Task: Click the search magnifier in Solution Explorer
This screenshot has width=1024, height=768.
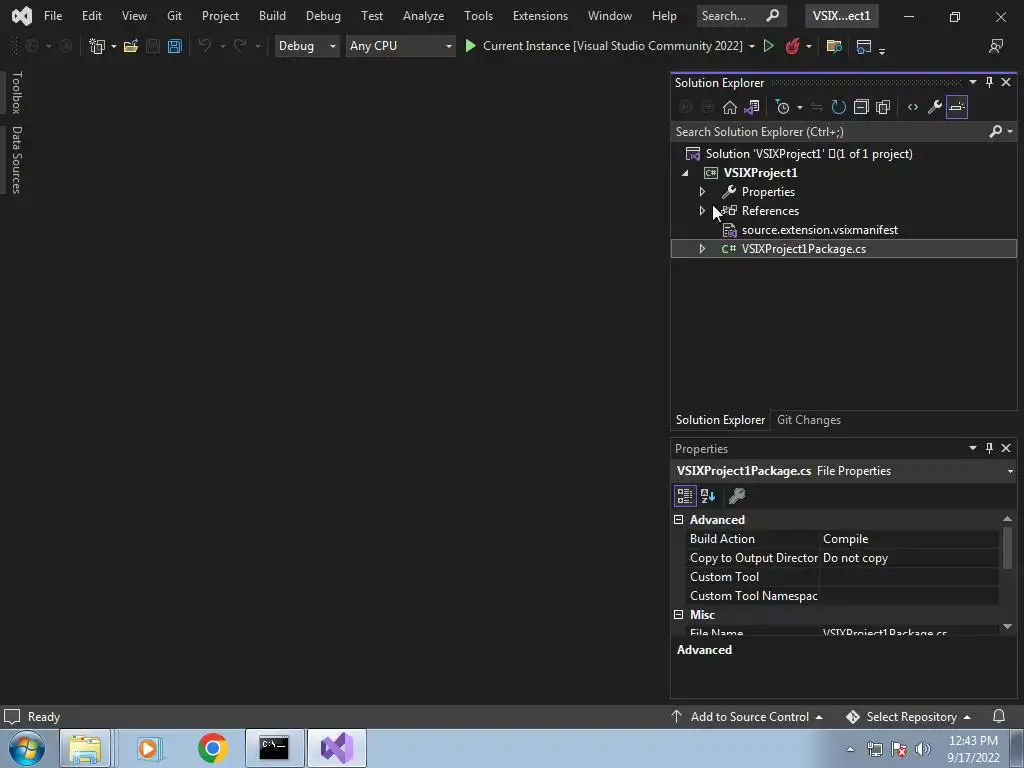Action: 995,131
